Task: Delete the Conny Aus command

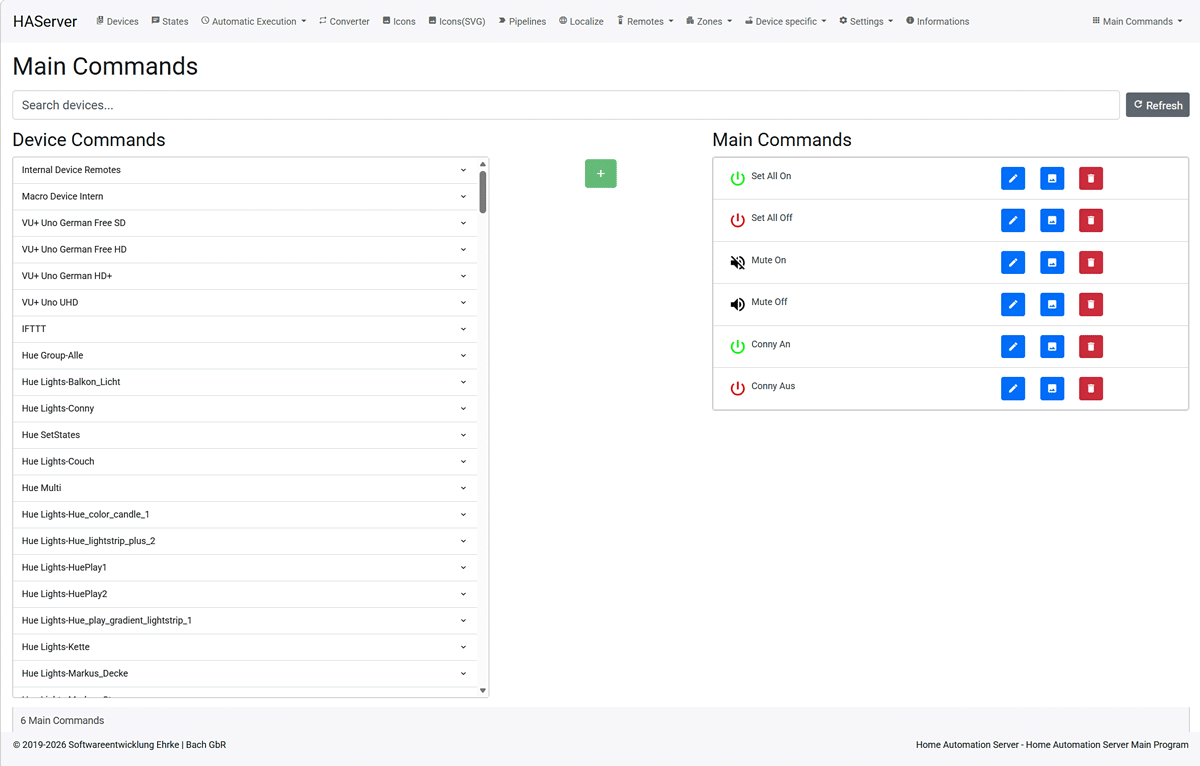Action: pyautogui.click(x=1091, y=388)
